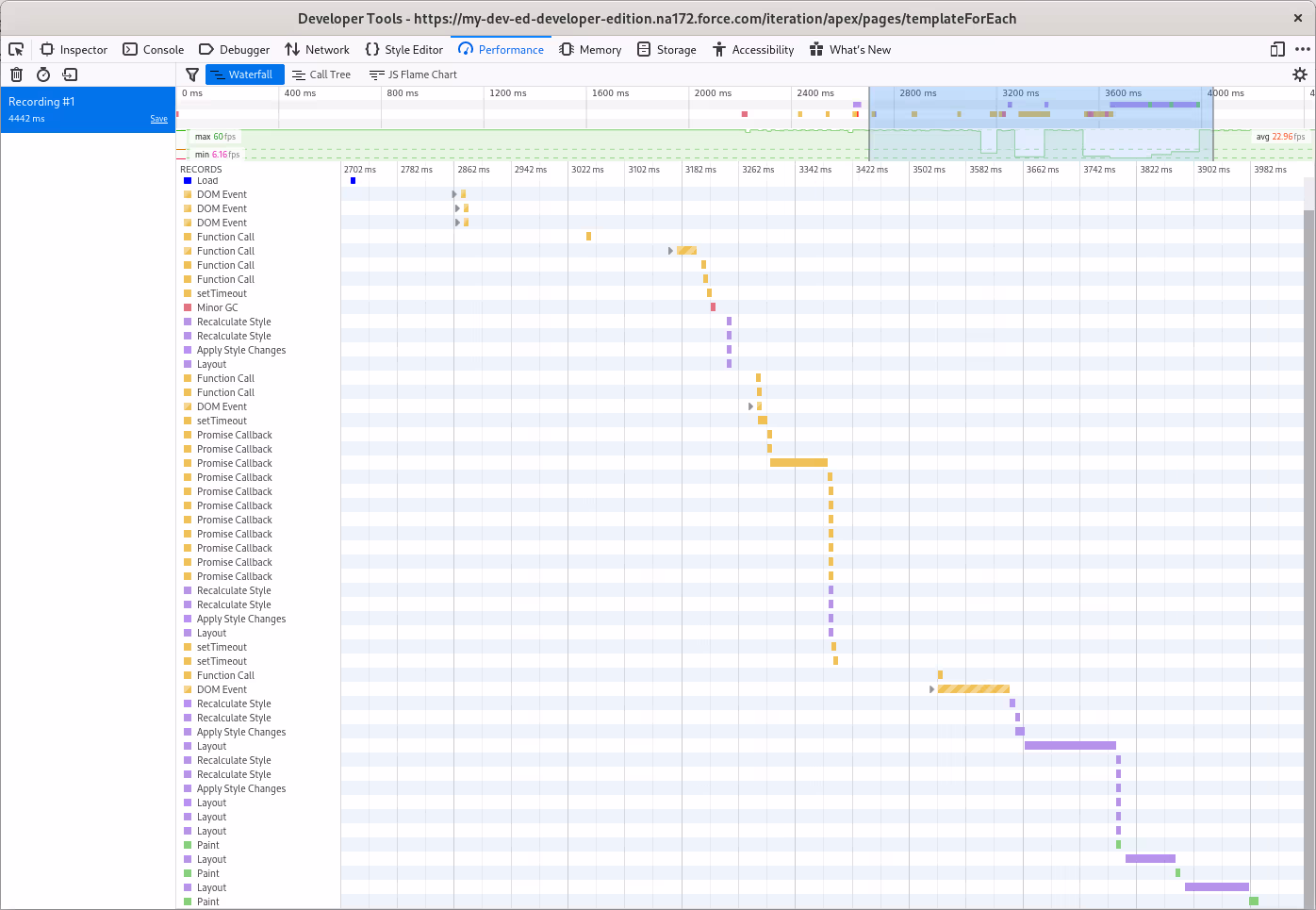Open the Memory tab
Image resolution: width=1316 pixels, height=910 pixels.
pyautogui.click(x=590, y=50)
